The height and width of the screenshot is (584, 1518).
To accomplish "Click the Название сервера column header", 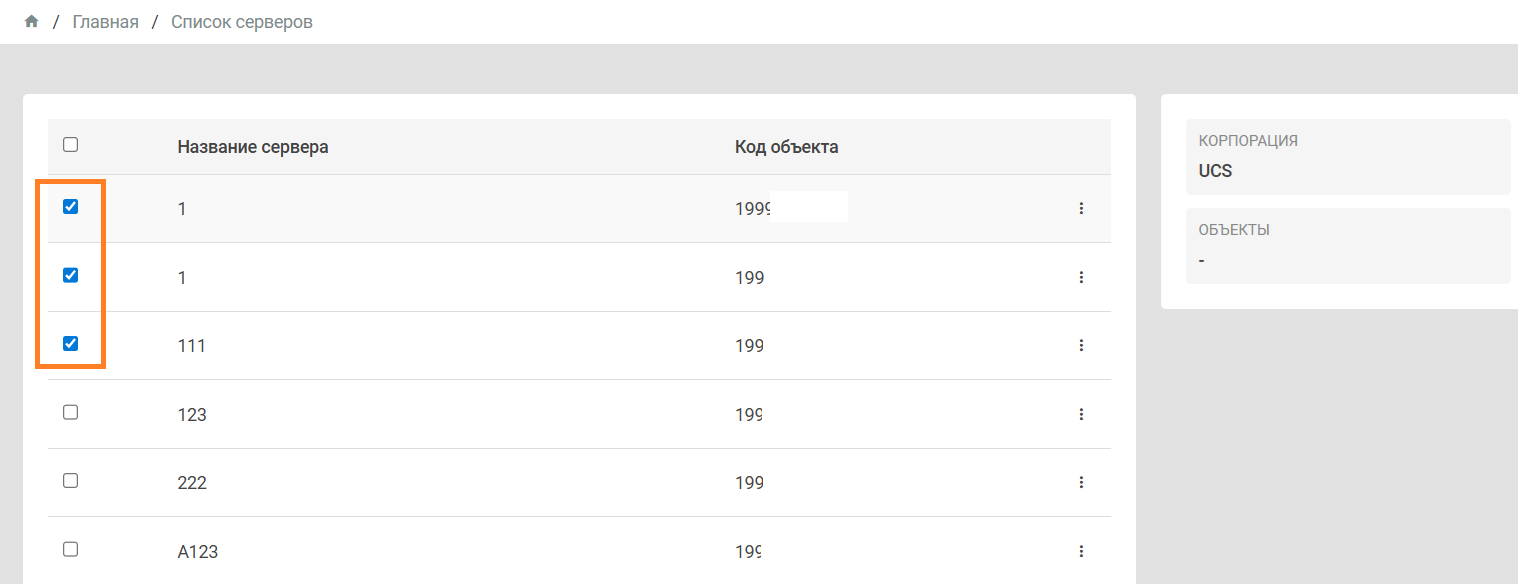I will click(x=253, y=147).
